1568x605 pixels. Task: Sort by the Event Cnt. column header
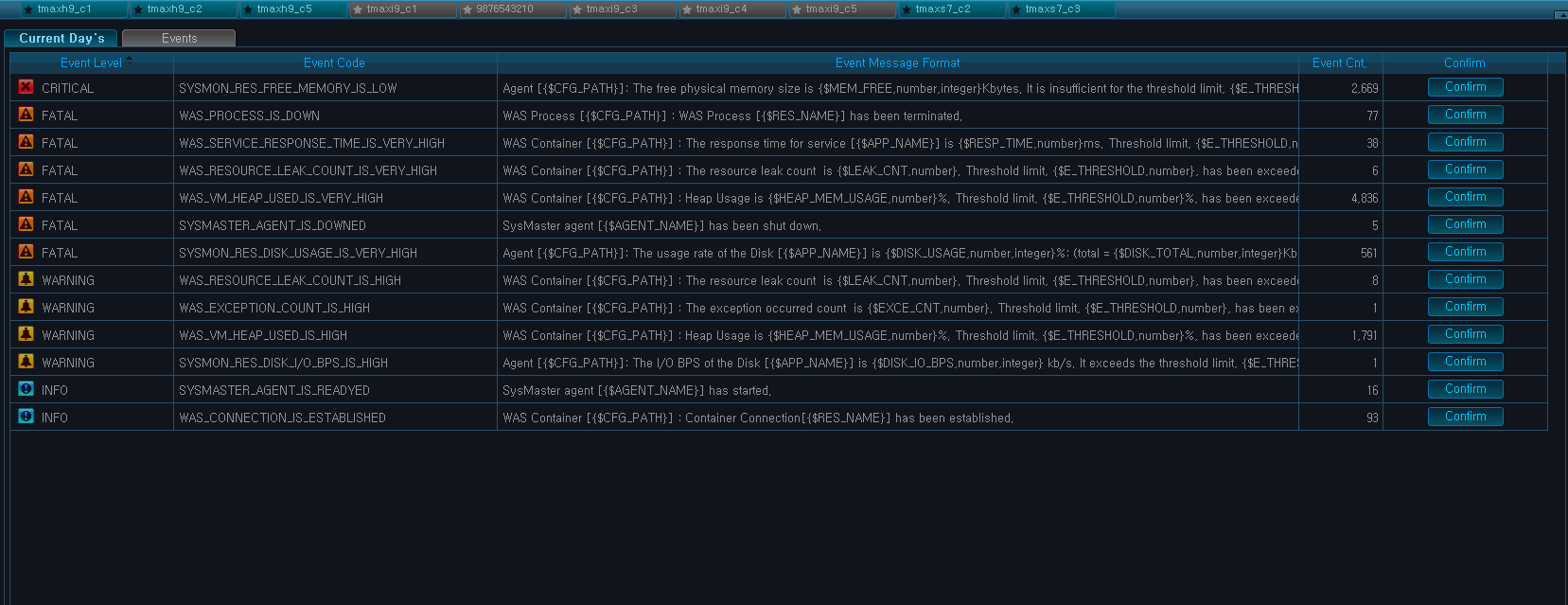(x=1340, y=63)
